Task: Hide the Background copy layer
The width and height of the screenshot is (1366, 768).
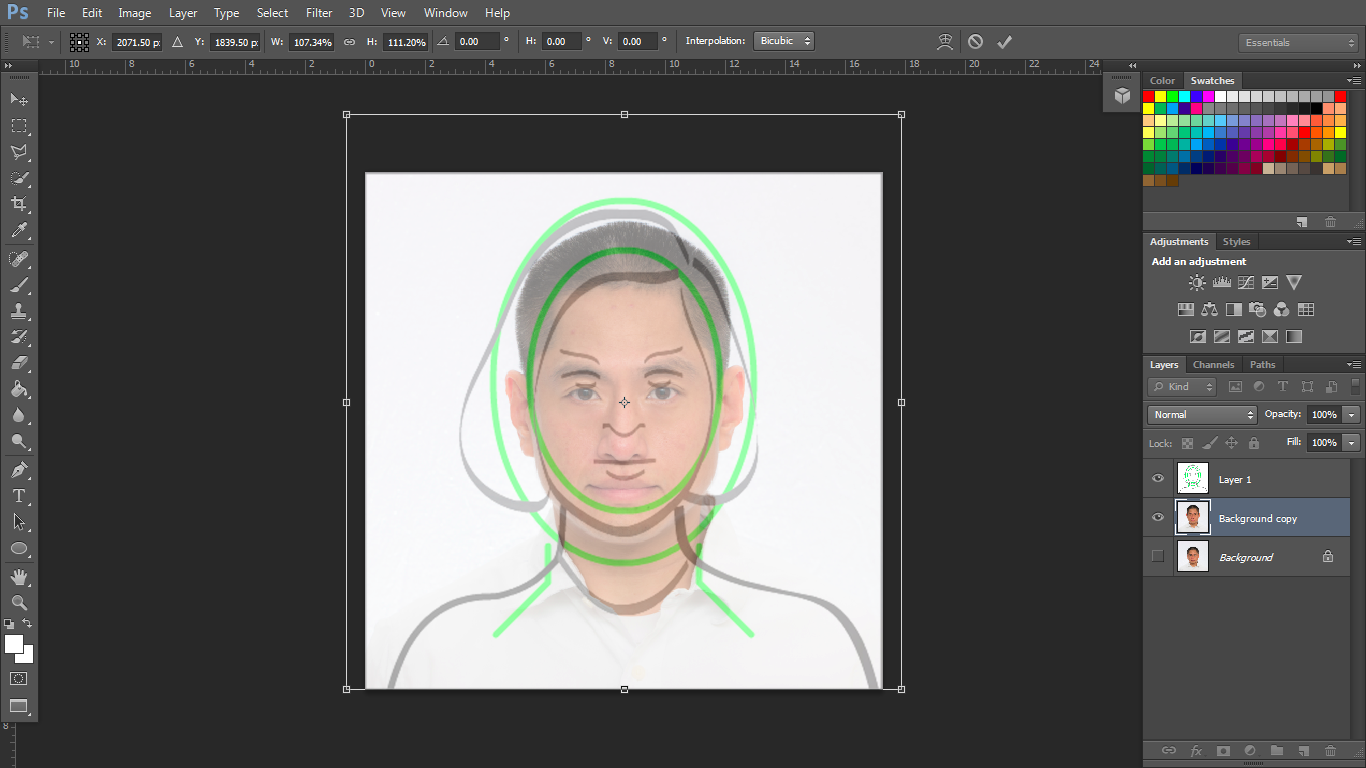Action: [1157, 518]
